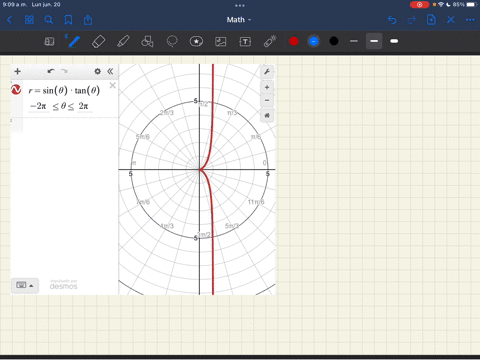
Task: Select the Eraser tool
Action: click(98, 42)
